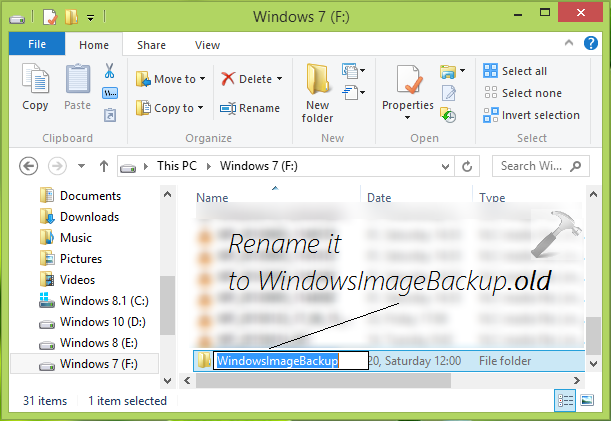Open the Windows 10 (D:) drive
This screenshot has width=611, height=421.
(x=92, y=322)
